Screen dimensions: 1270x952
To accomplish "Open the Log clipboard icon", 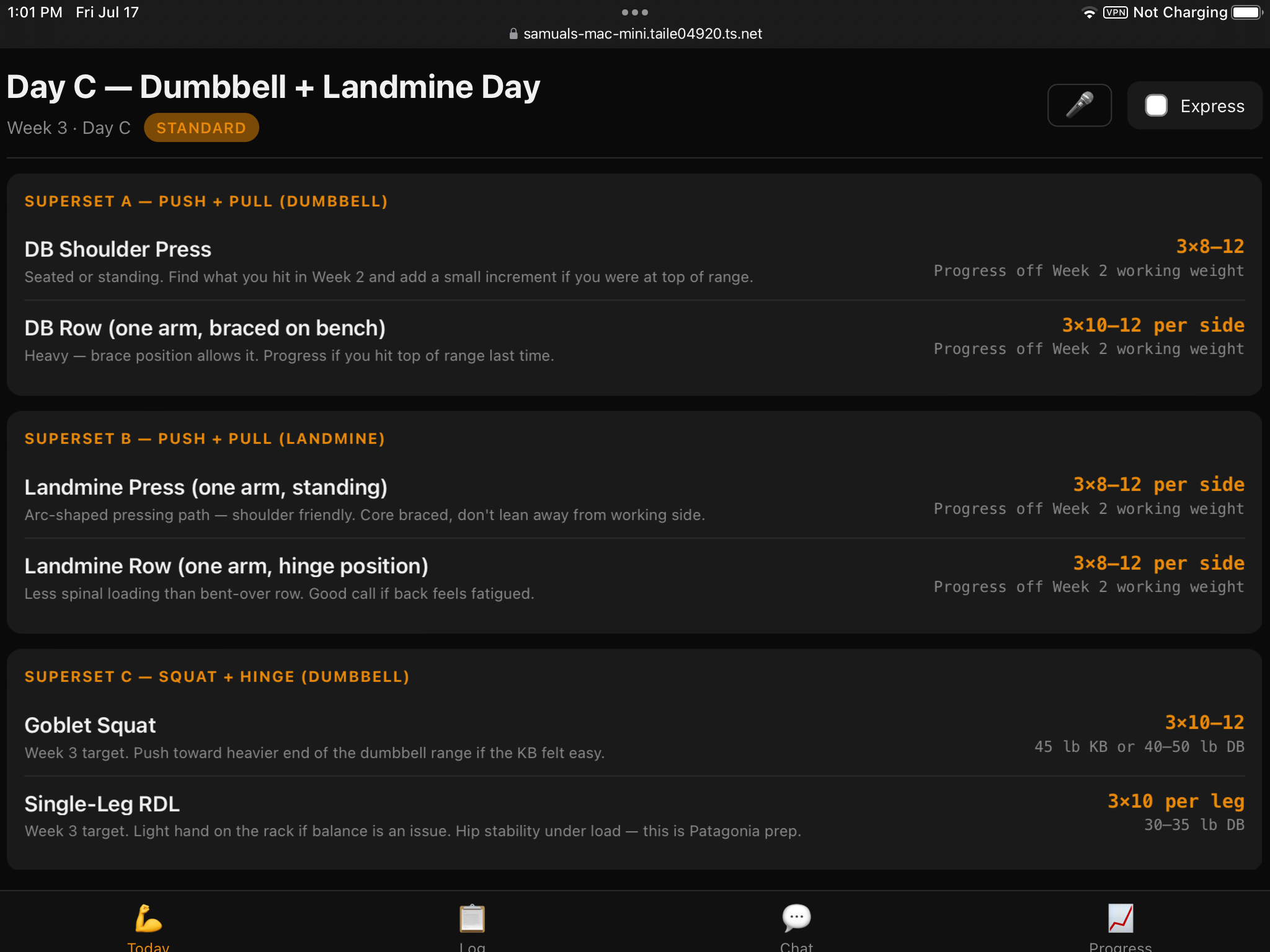I will pyautogui.click(x=472, y=918).
